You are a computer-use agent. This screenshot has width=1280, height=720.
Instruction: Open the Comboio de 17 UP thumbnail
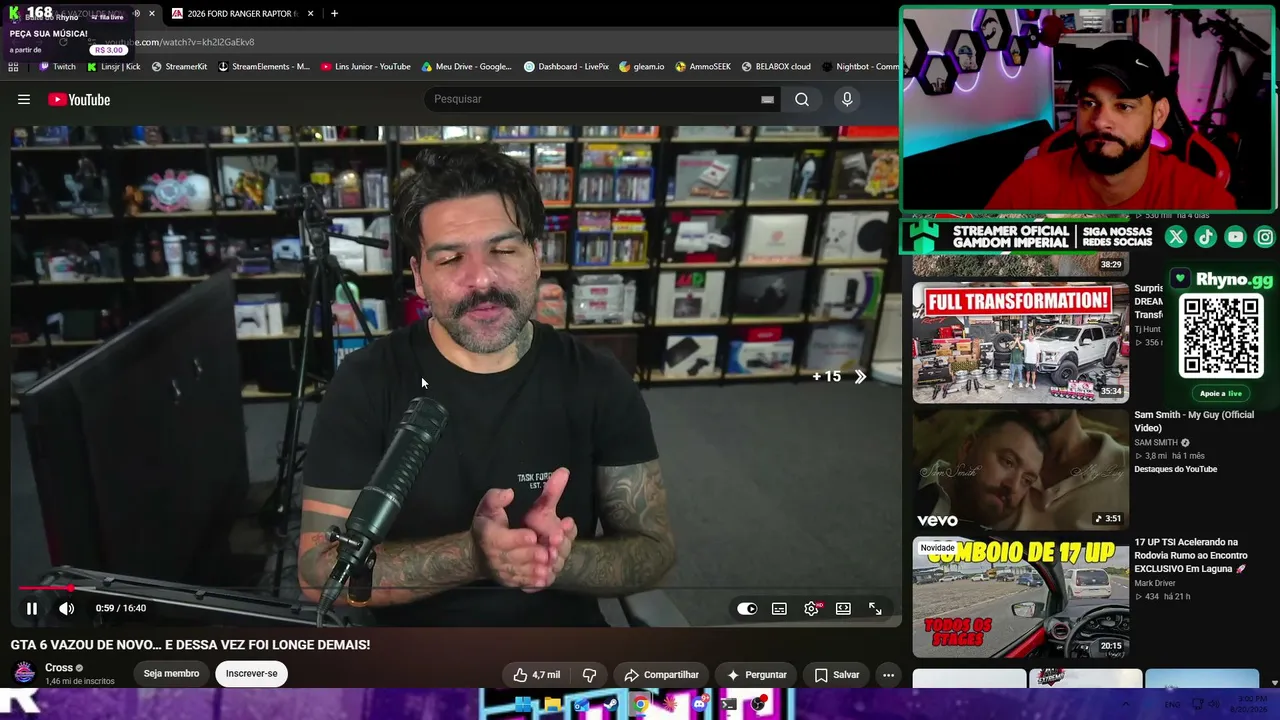point(1020,597)
